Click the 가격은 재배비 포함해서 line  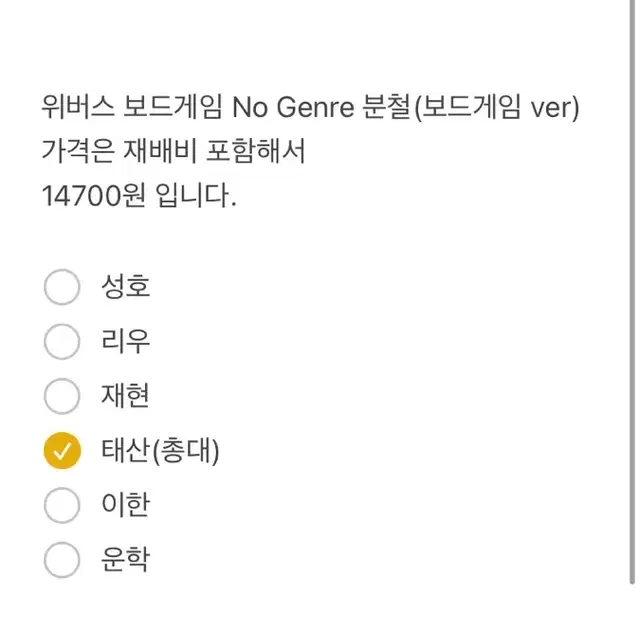173,152
